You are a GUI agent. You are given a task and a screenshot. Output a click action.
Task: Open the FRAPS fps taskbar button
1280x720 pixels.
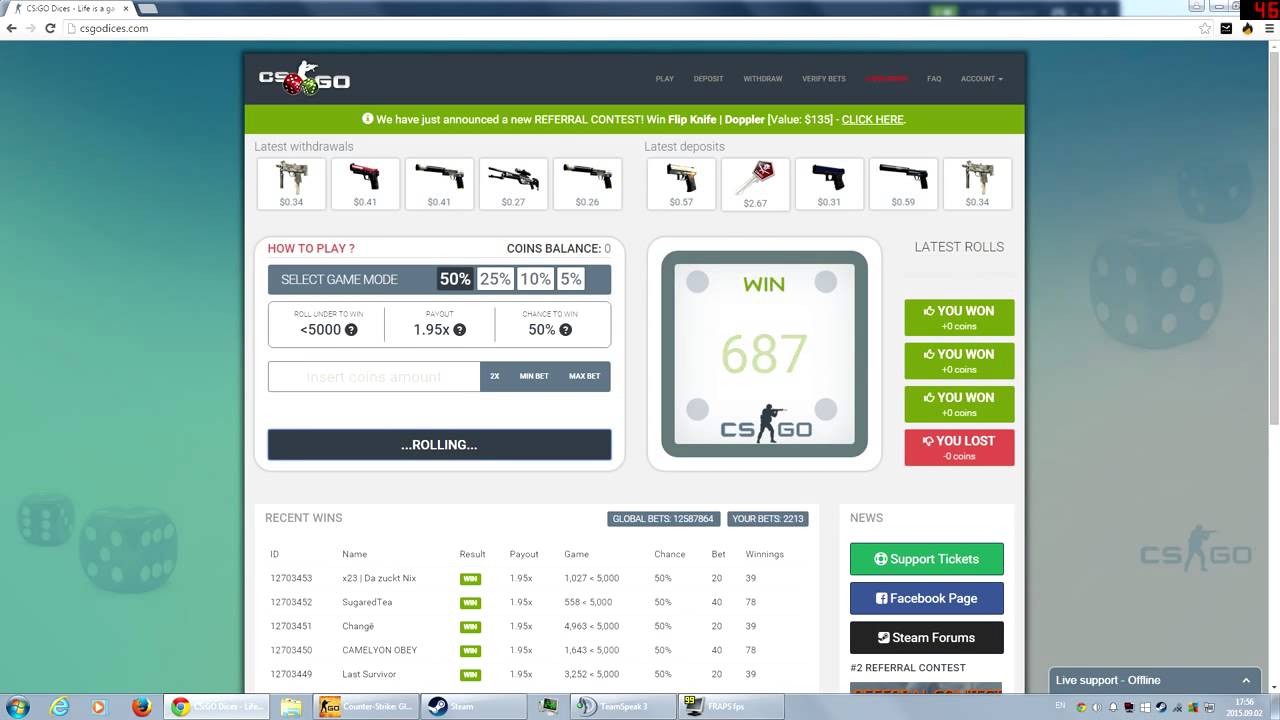pos(732,706)
